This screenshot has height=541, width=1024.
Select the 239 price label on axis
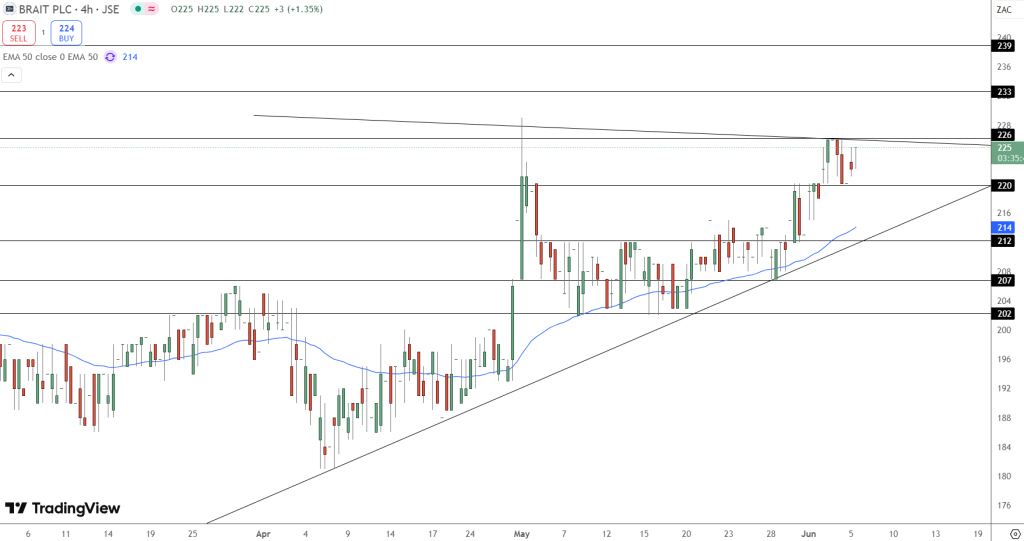point(1004,46)
